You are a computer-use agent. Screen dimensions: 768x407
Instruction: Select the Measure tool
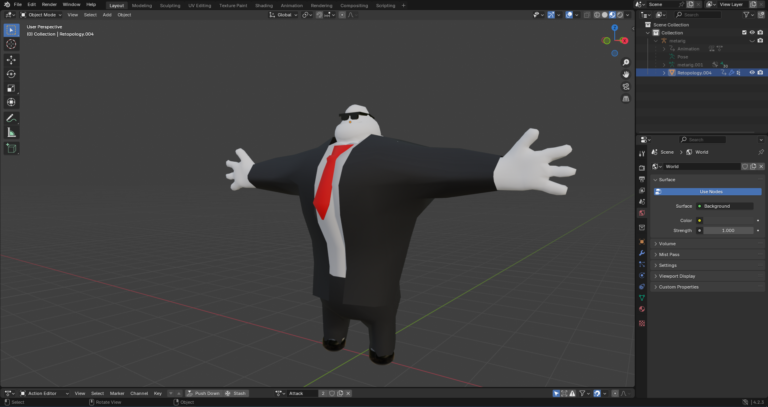click(11, 132)
